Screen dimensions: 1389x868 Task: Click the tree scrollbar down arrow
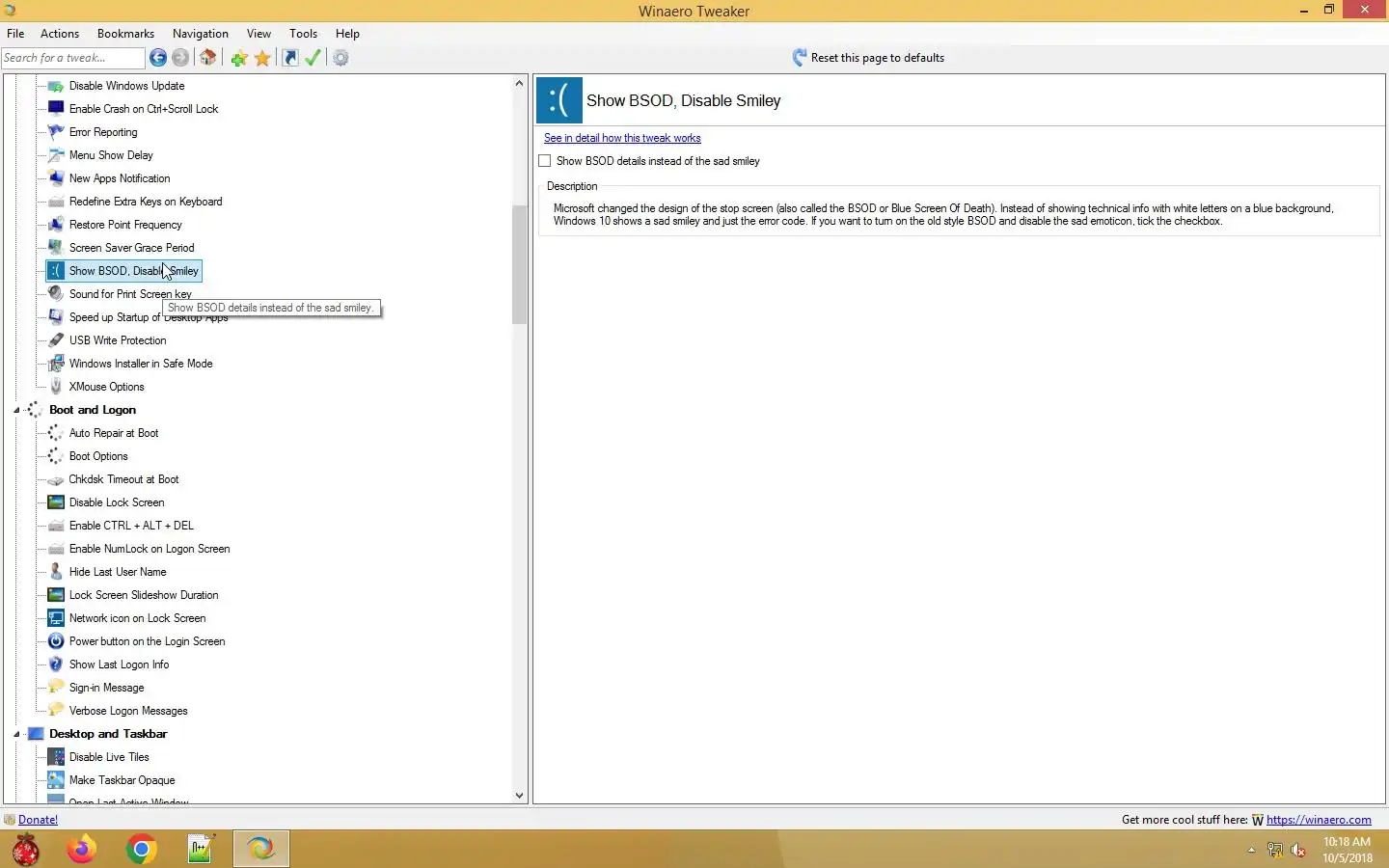(x=520, y=796)
